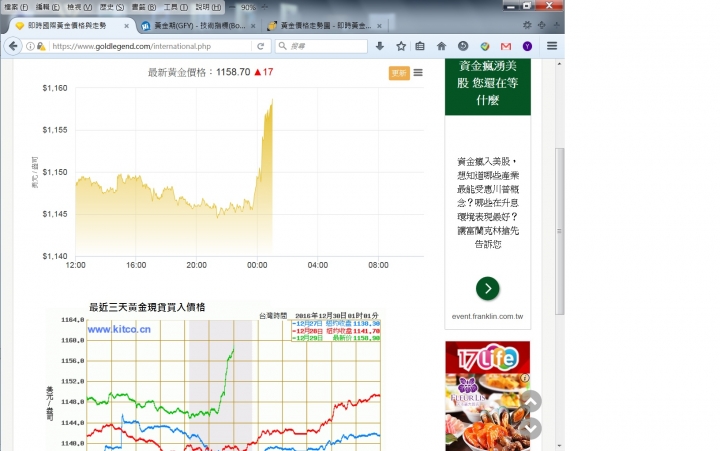Open the Firefox hamburger menu
The height and width of the screenshot is (451, 720).
click(552, 45)
